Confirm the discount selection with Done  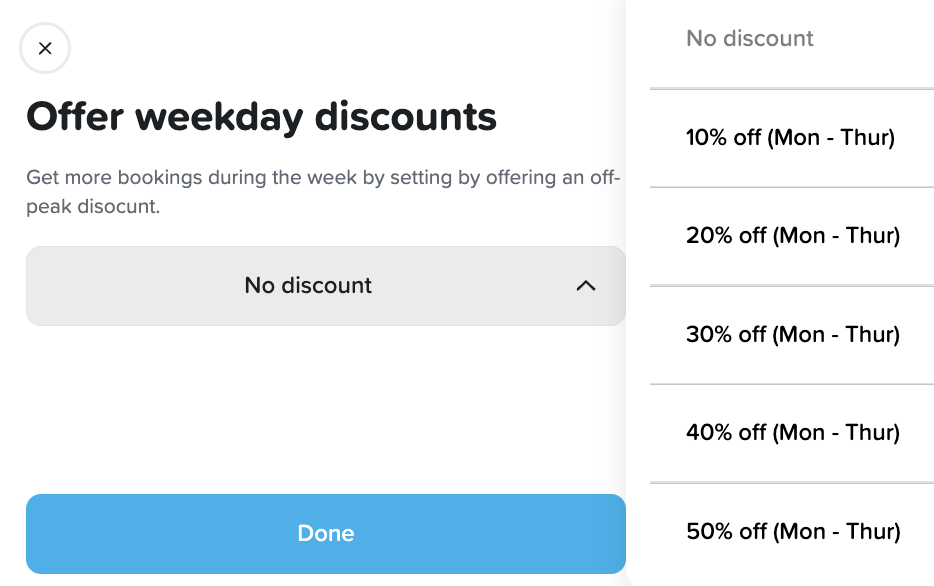pos(325,533)
